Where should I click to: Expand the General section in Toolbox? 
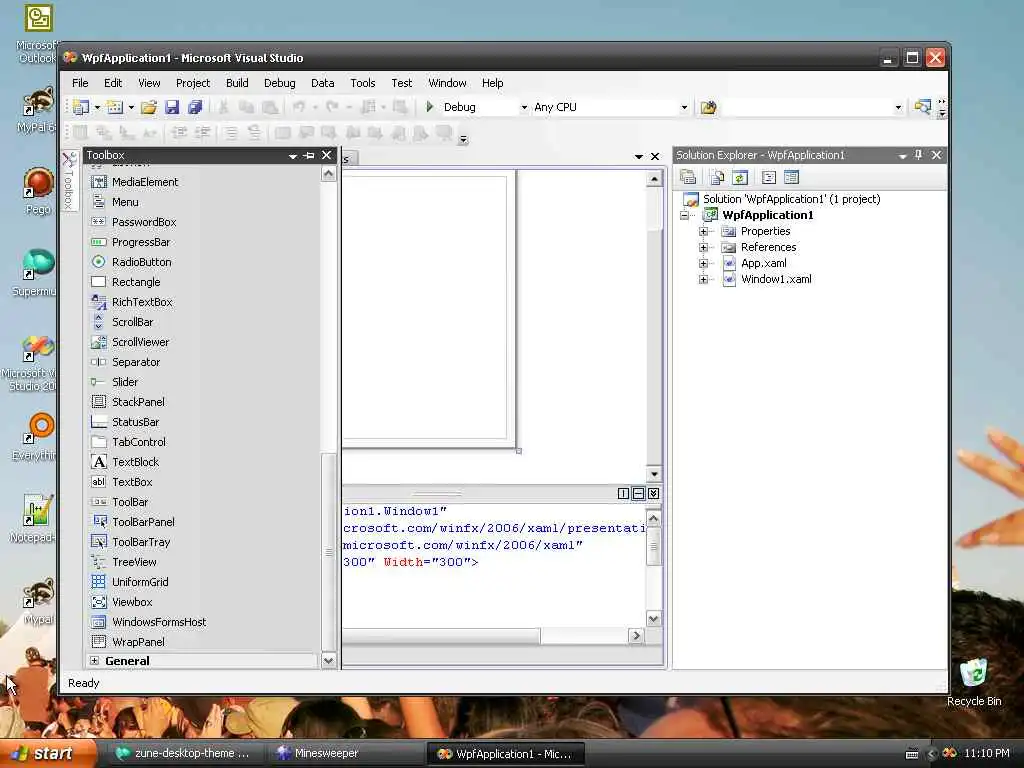click(95, 661)
